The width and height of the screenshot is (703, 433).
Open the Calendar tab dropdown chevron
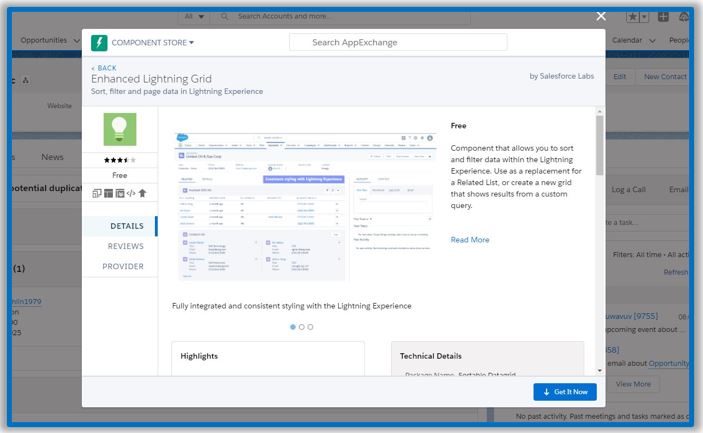coord(652,40)
